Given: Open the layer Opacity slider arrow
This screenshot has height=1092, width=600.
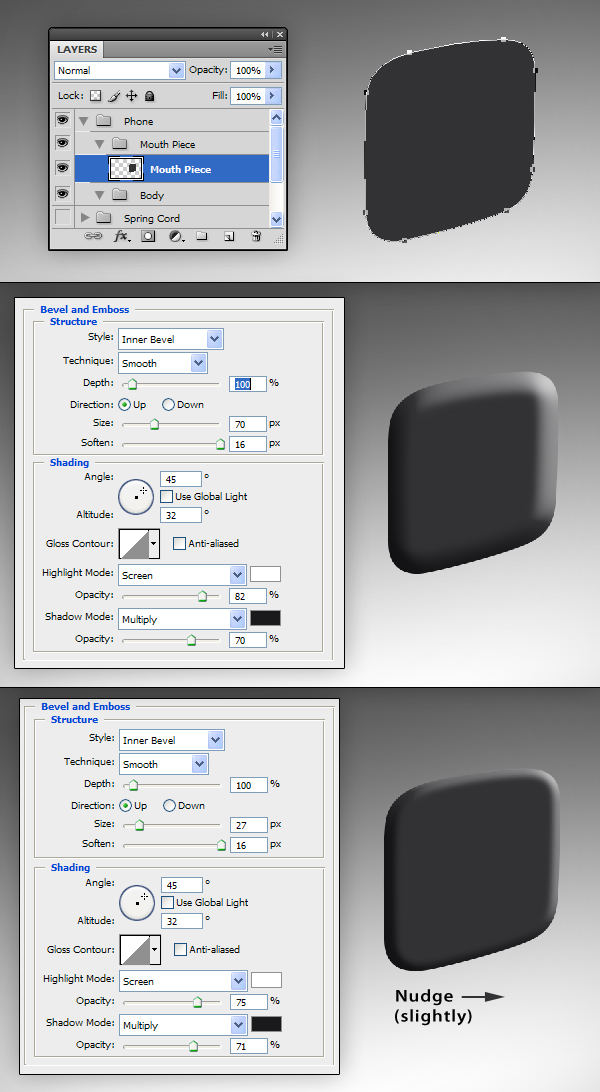Looking at the screenshot, I should click(272, 70).
